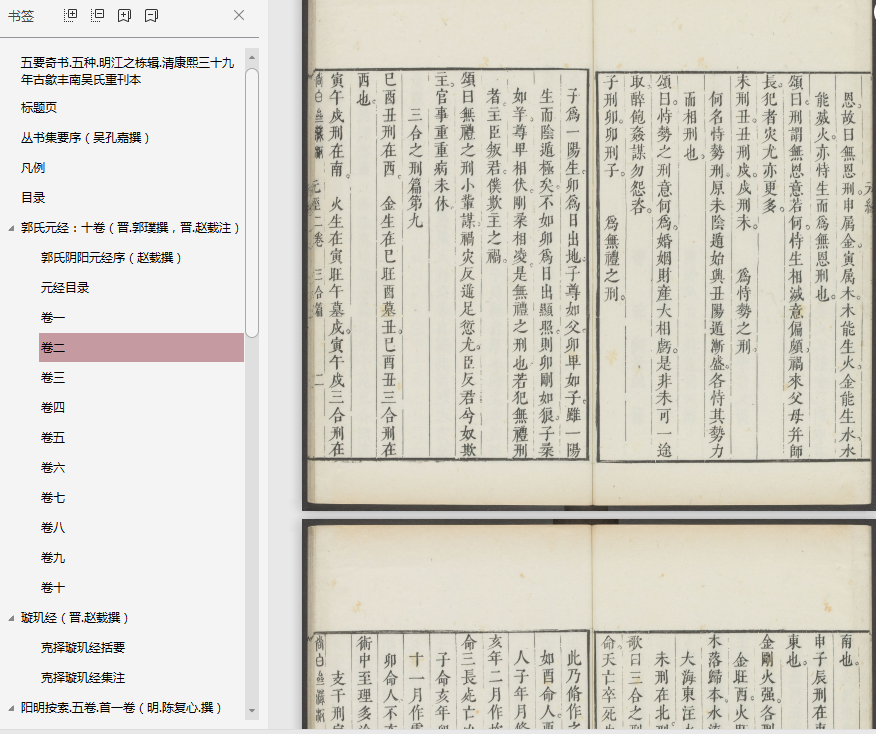
Task: Open 卷四 bookmark
Action: coord(53,408)
